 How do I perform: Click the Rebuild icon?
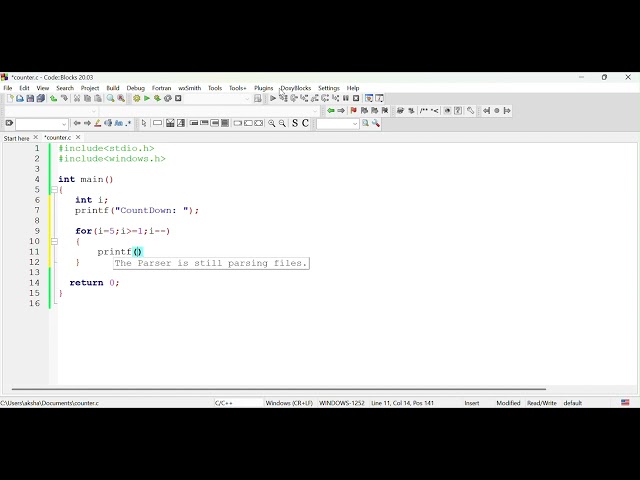(168, 98)
